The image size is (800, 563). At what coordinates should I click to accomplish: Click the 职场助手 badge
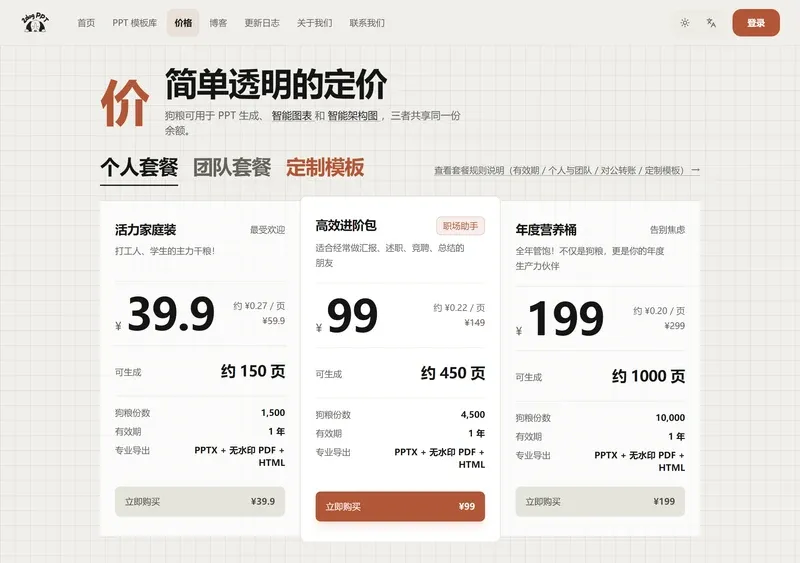pyautogui.click(x=460, y=226)
